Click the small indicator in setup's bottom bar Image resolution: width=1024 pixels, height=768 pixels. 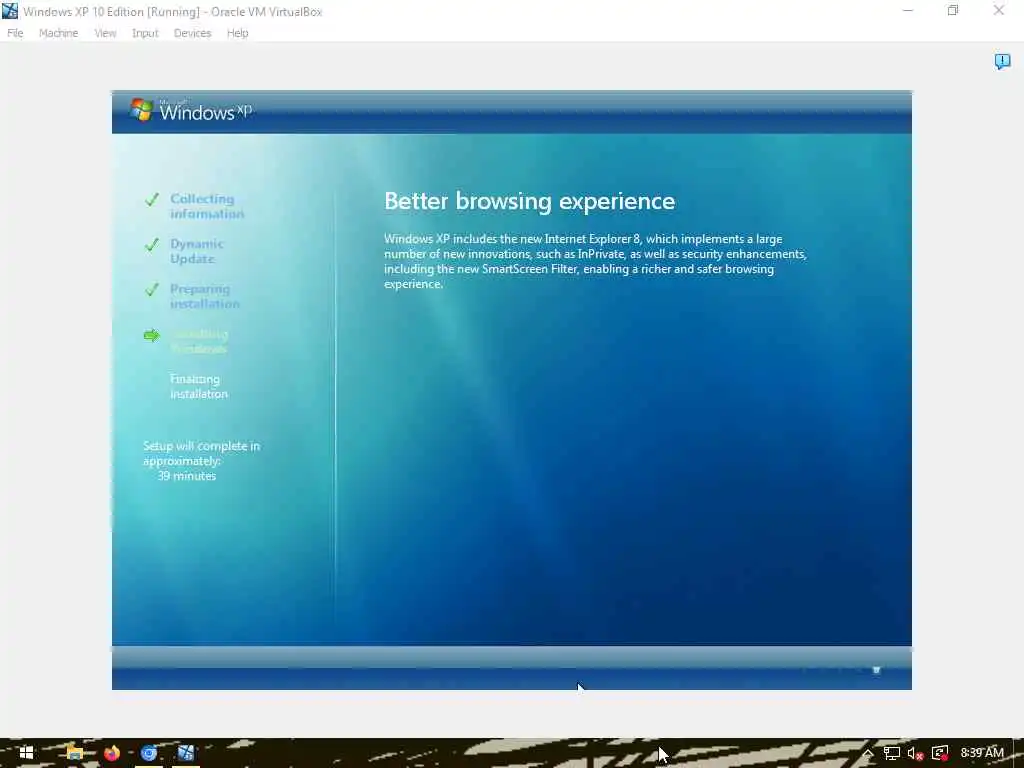876,670
